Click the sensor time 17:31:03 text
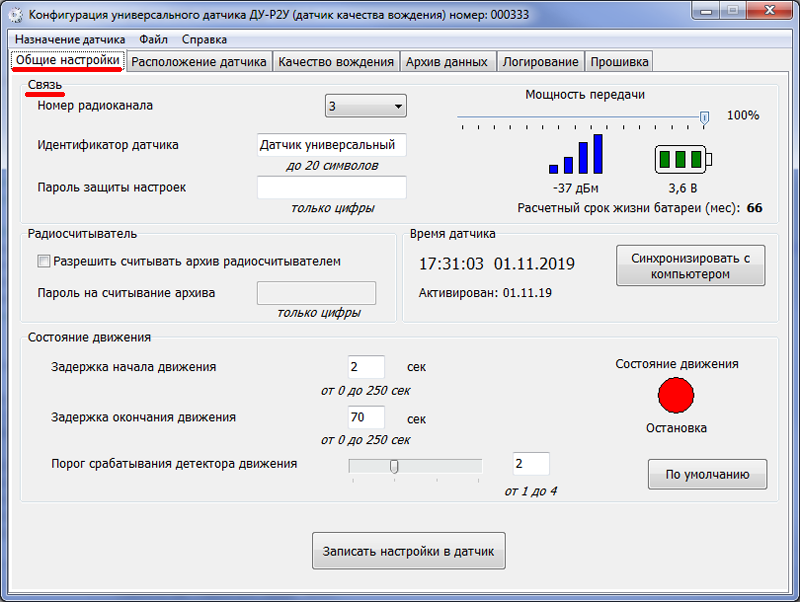 click(451, 264)
